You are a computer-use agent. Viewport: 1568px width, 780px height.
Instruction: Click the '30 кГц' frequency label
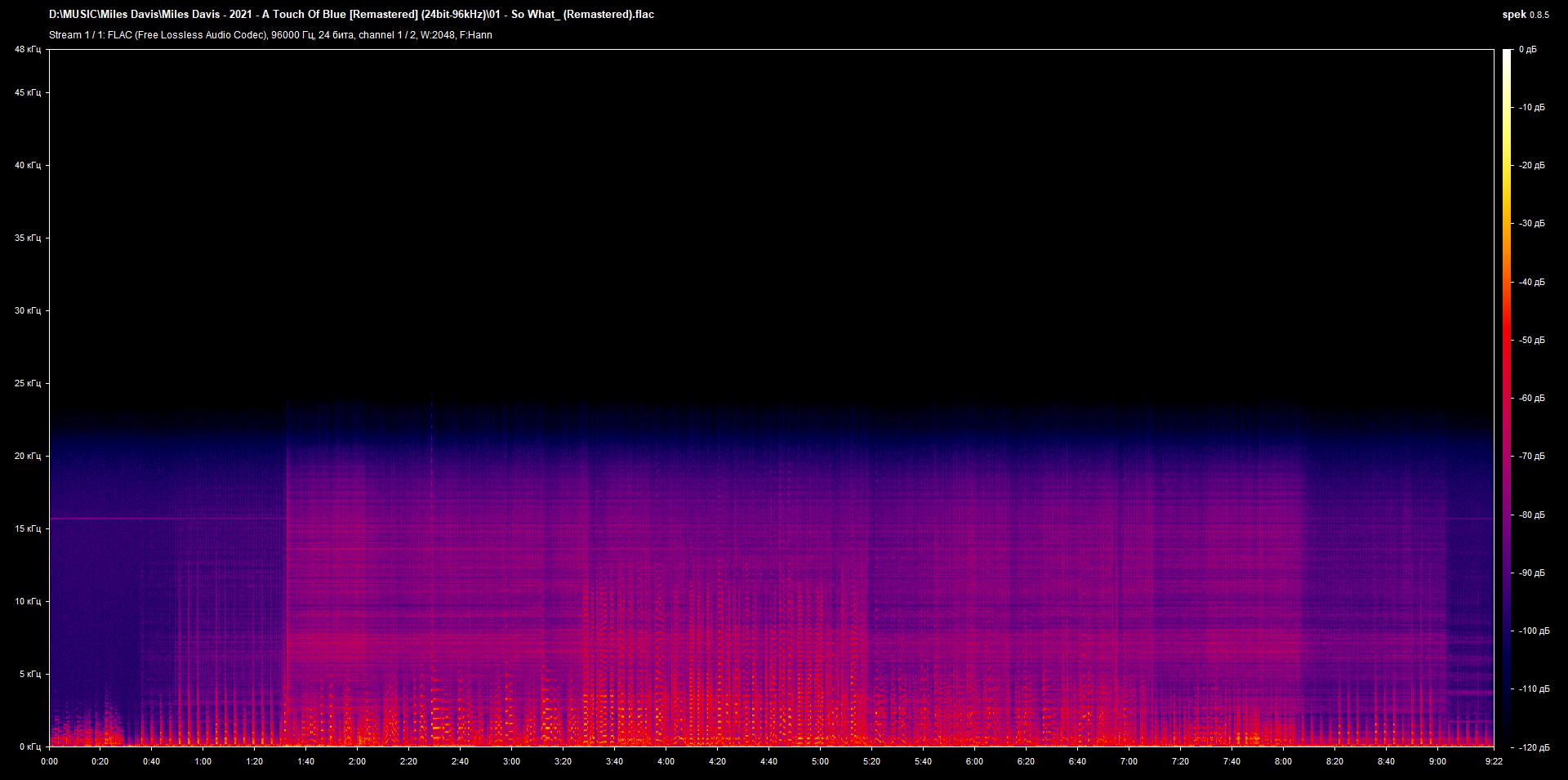click(28, 311)
